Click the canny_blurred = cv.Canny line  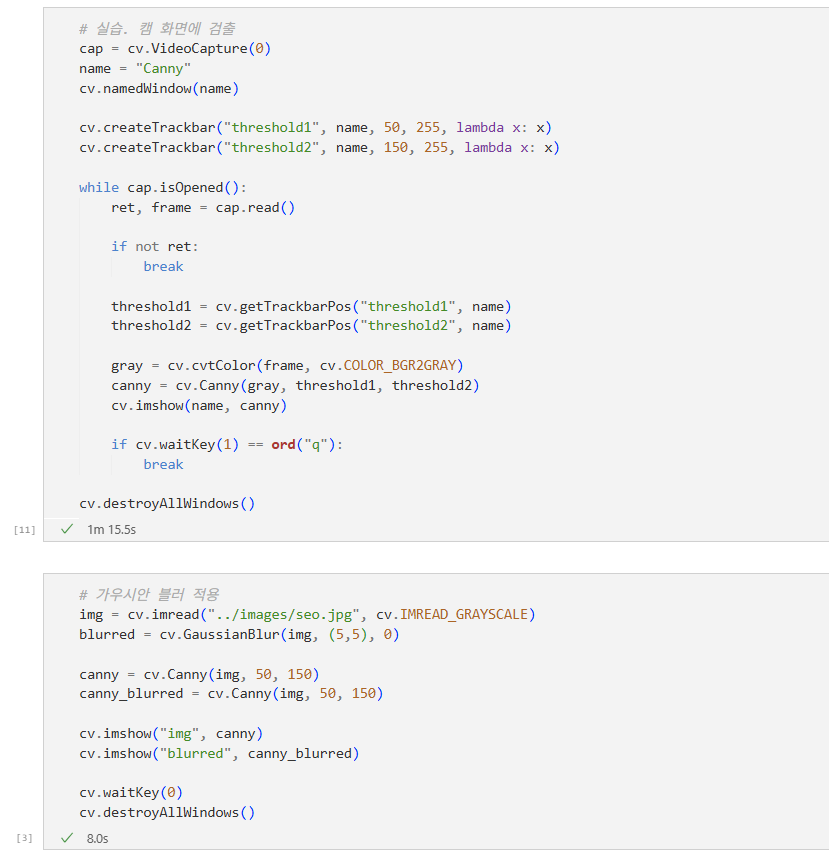[231, 693]
